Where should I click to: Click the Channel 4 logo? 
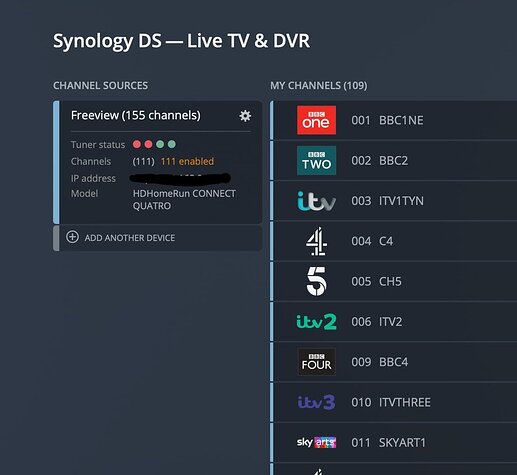316,241
